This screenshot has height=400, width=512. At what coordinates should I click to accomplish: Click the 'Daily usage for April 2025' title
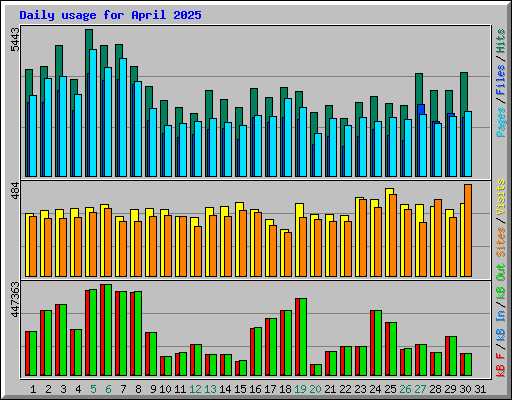110,15
